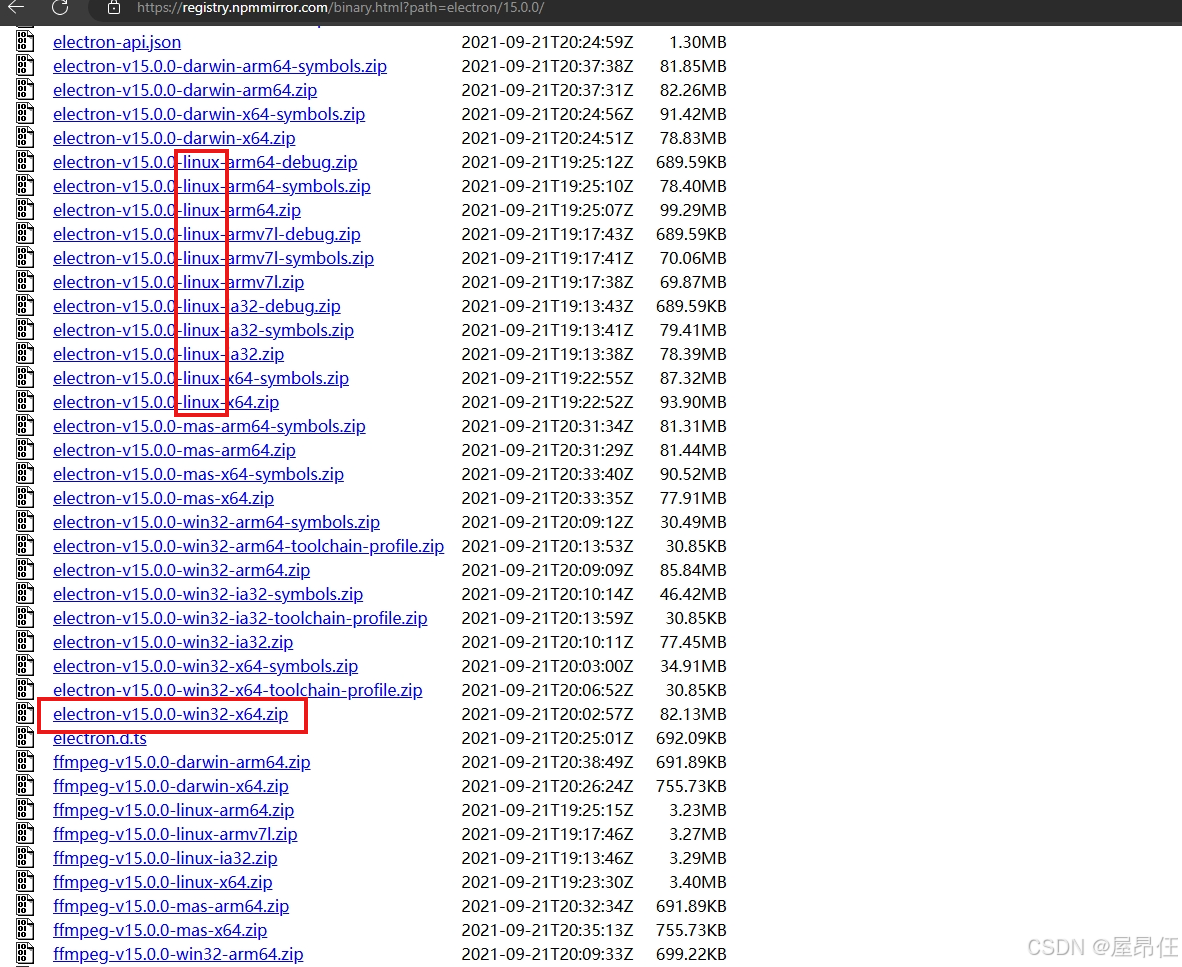Download electron-v15.0.0-darwin-arm64-symbols.zip
This screenshot has height=967, width=1182.
point(219,66)
